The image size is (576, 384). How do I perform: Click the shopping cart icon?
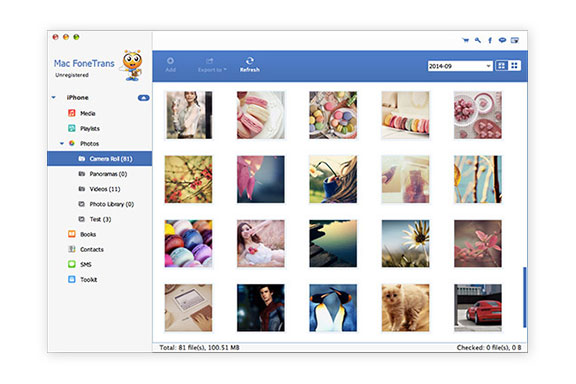tap(465, 40)
